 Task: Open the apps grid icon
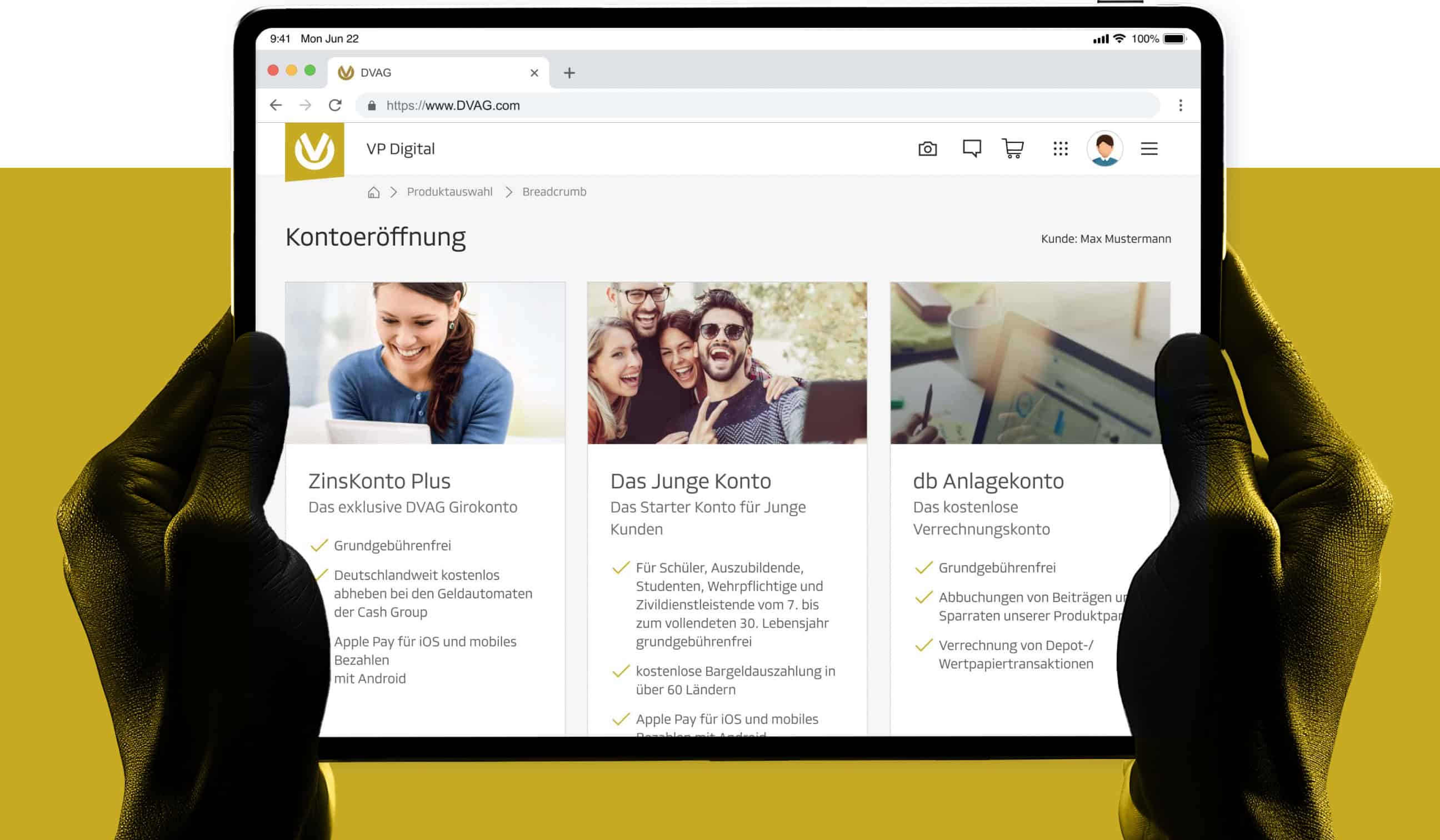[1061, 148]
